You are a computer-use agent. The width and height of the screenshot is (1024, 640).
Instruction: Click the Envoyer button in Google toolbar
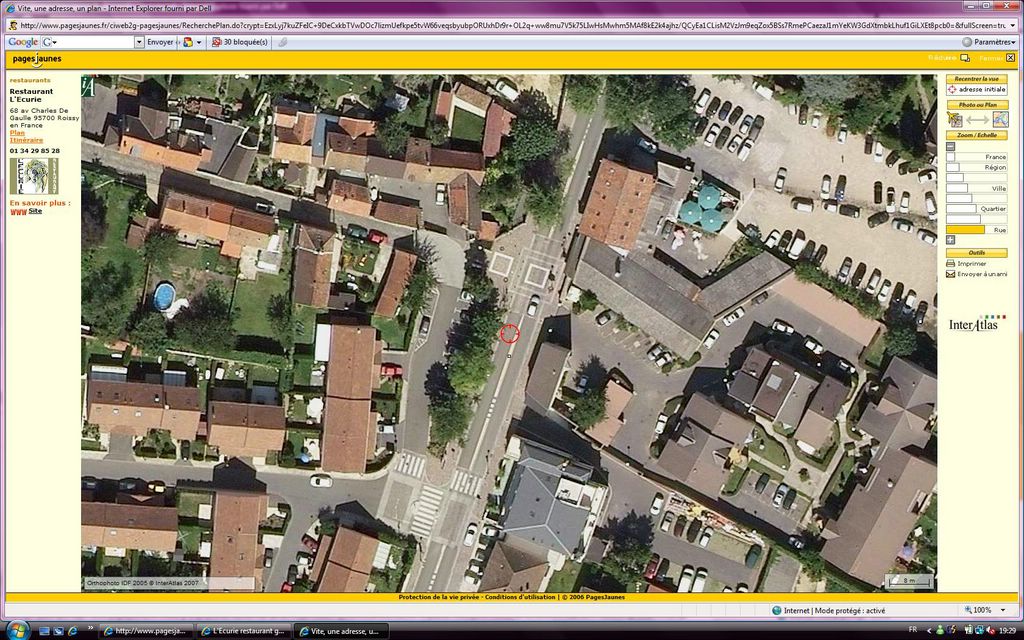(160, 42)
